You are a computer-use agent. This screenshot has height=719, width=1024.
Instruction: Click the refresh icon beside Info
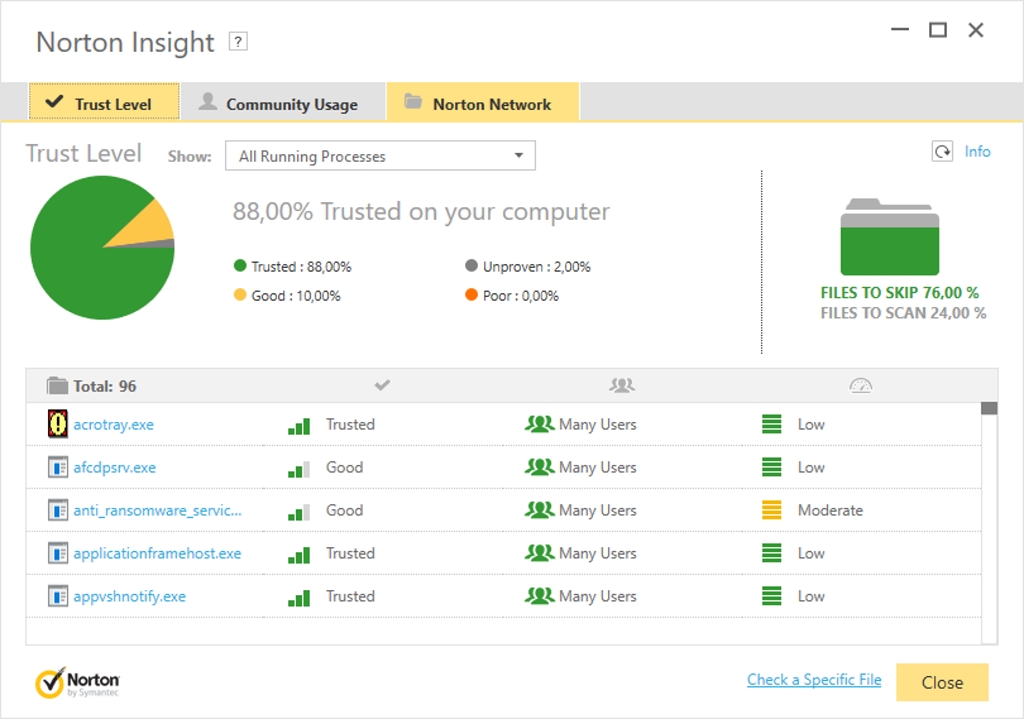(x=942, y=152)
